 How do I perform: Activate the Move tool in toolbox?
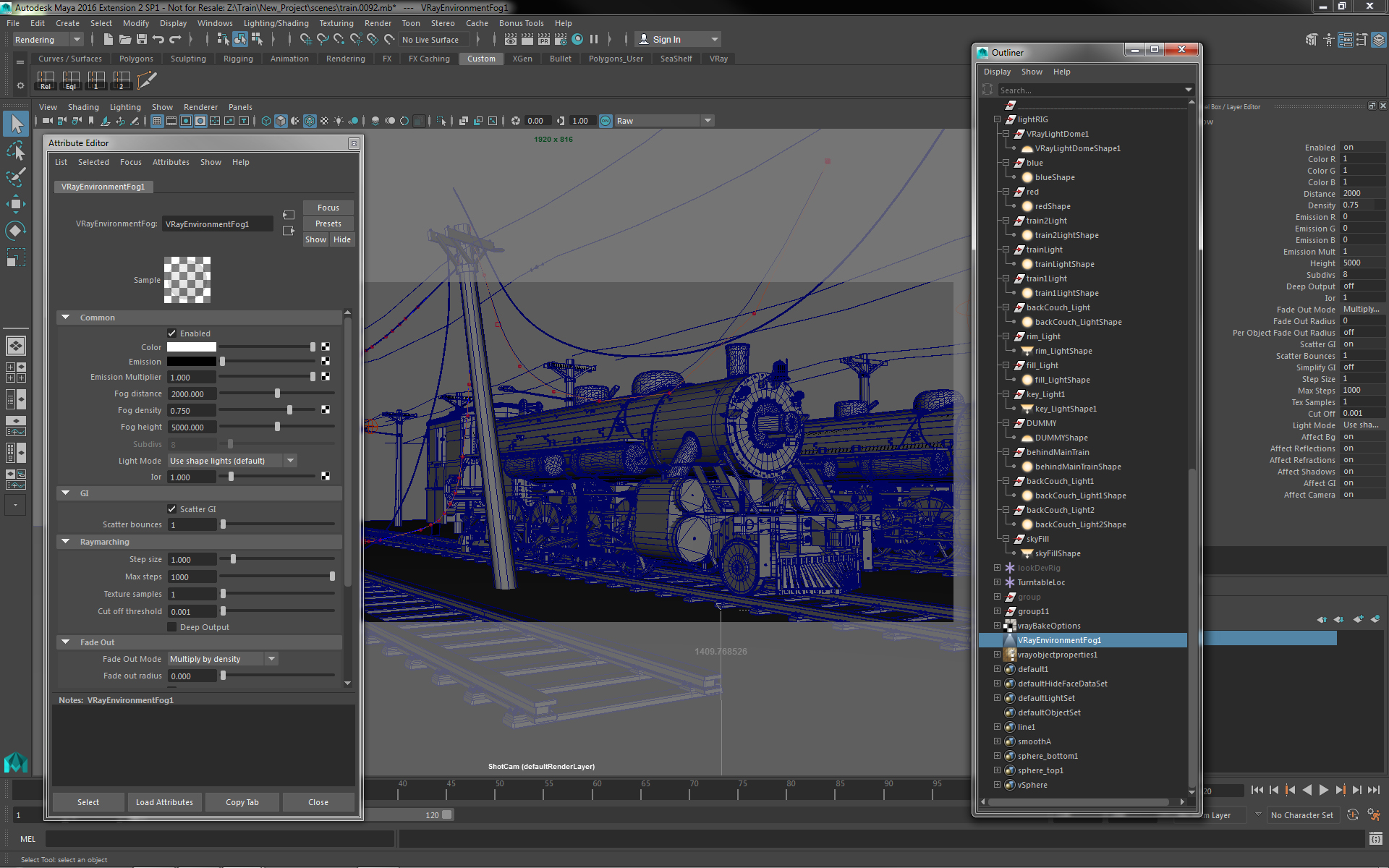tap(16, 204)
